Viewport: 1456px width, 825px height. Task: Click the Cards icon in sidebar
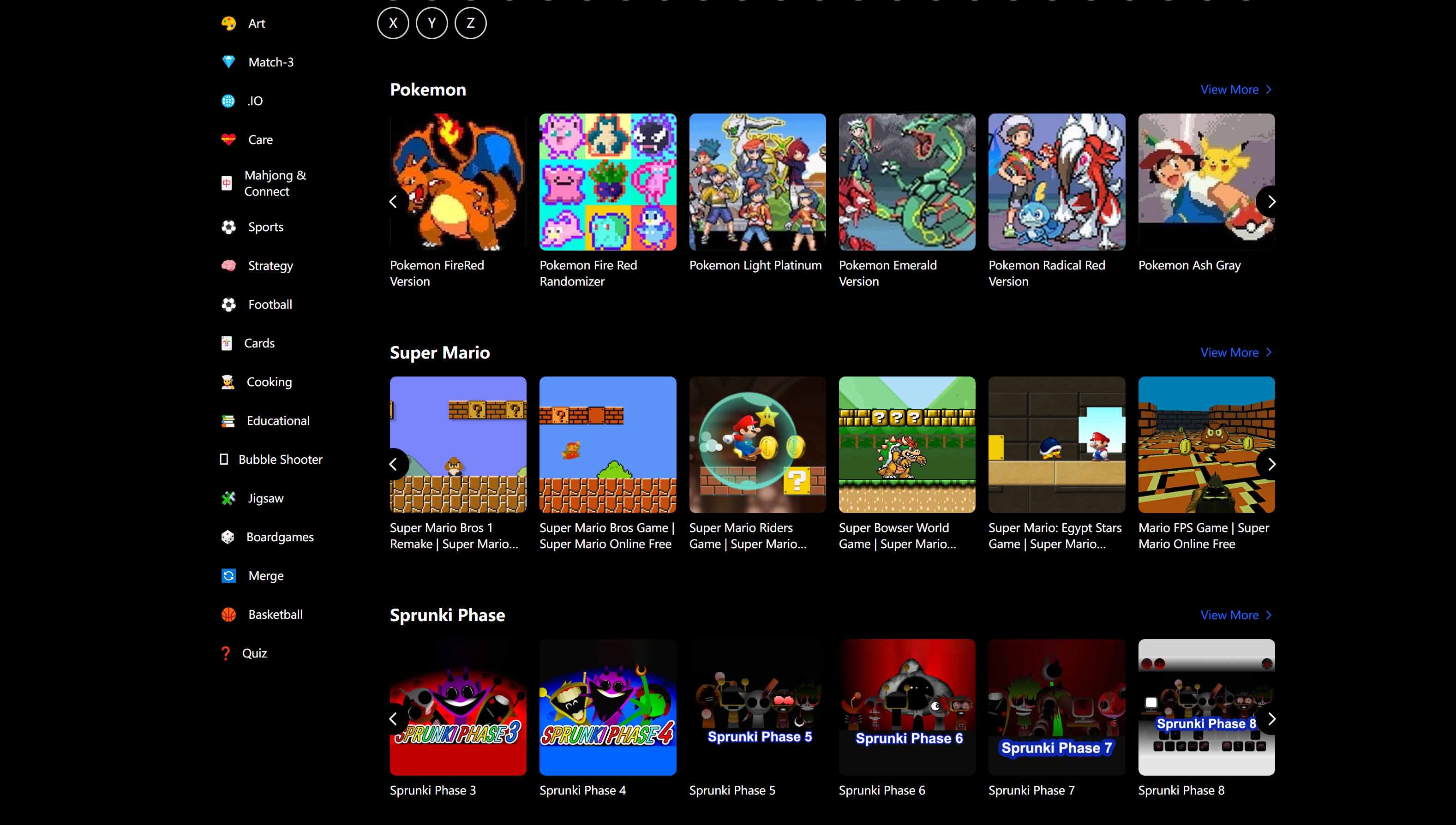[x=227, y=343]
